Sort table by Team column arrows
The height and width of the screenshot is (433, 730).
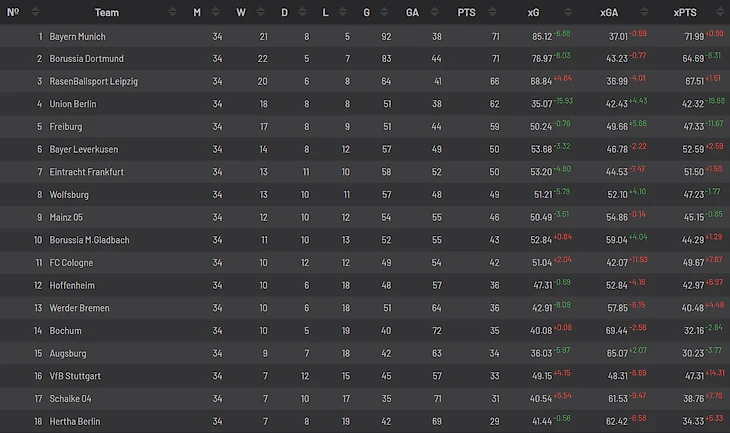[172, 12]
